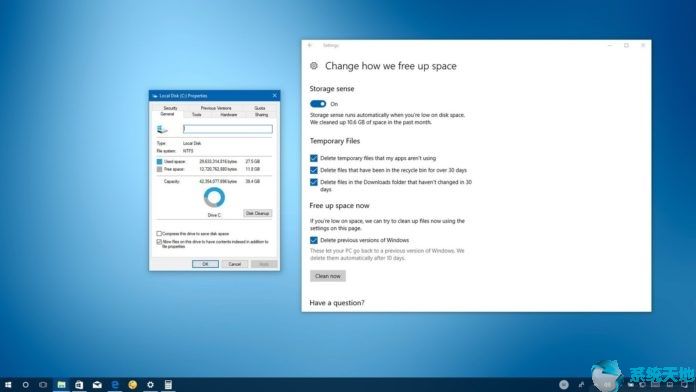Click the Change how we free up space title
Viewport: 696px width, 392px height.
[391, 66]
